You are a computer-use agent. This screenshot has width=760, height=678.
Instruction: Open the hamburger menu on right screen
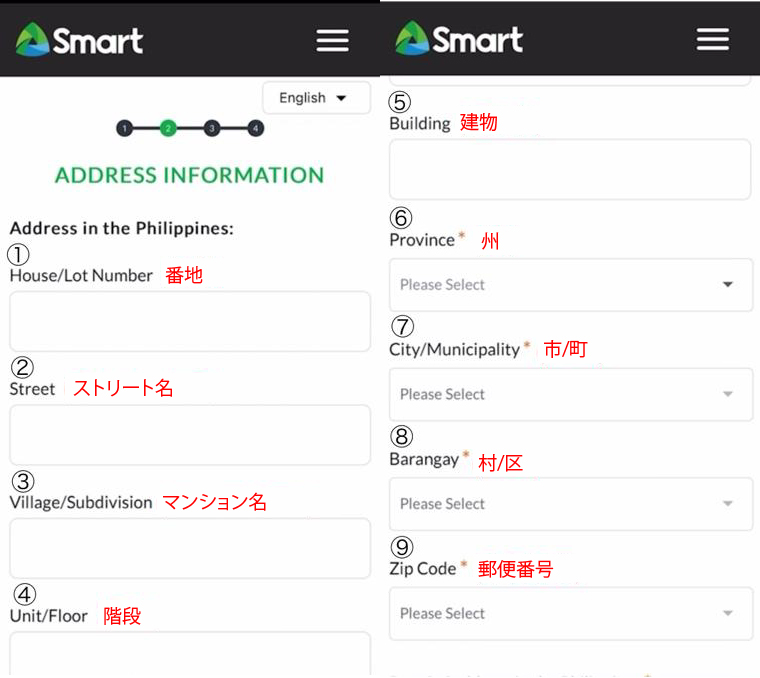(x=712, y=39)
